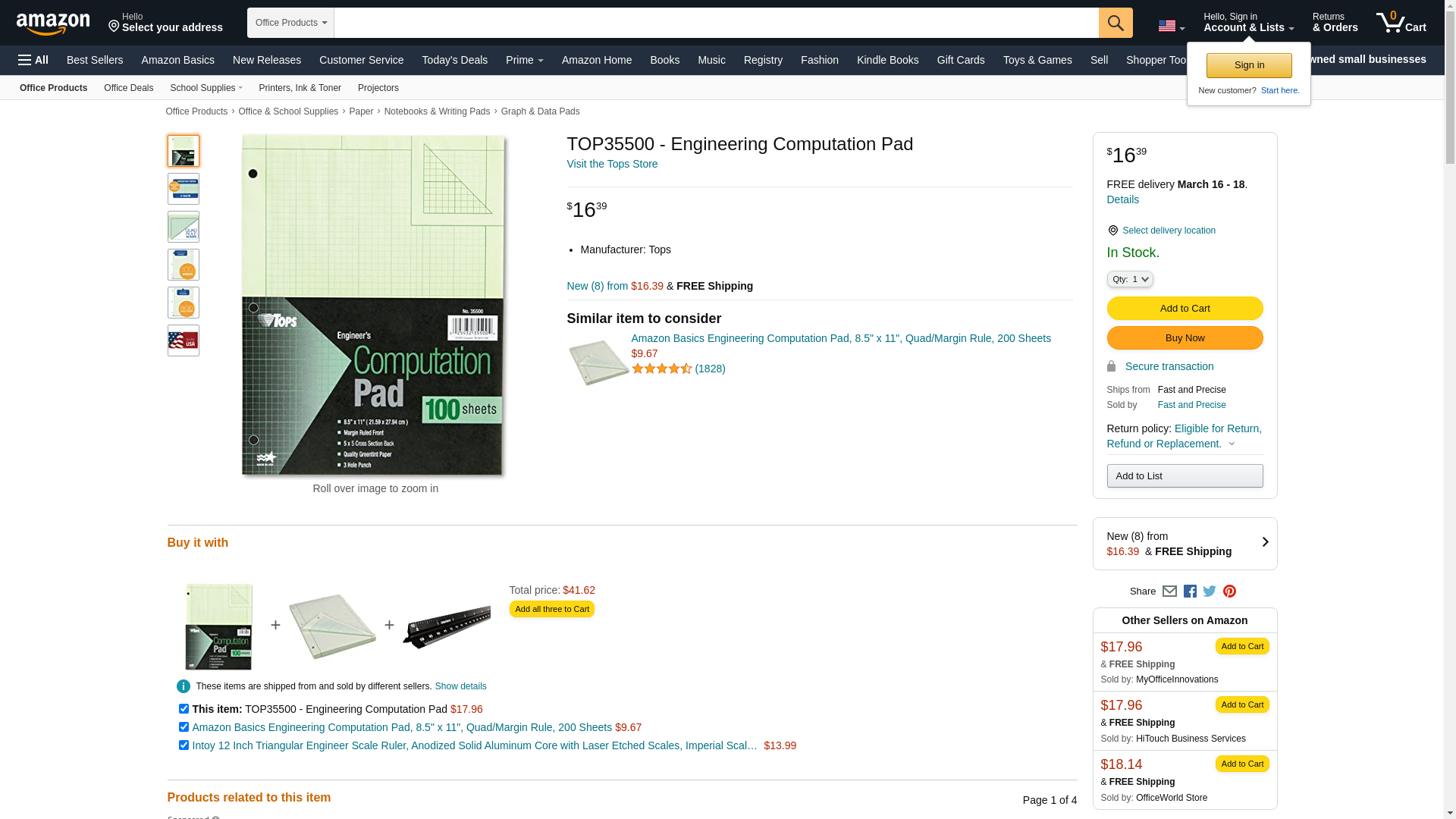The width and height of the screenshot is (1456, 819).
Task: Uncheck the TOP35500 Computation Pad checkbox
Action: pyautogui.click(x=184, y=709)
